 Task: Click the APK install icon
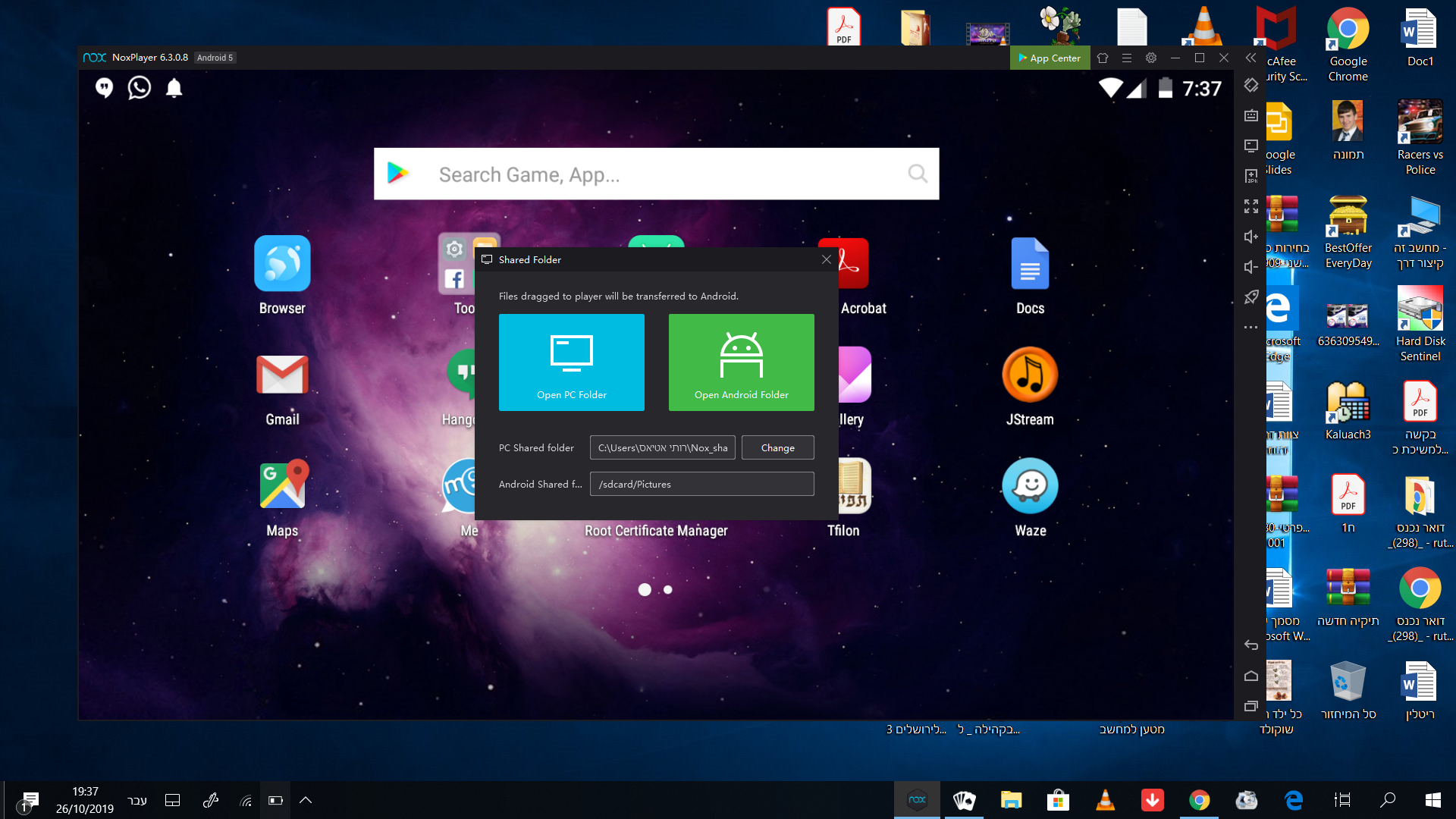[1251, 176]
